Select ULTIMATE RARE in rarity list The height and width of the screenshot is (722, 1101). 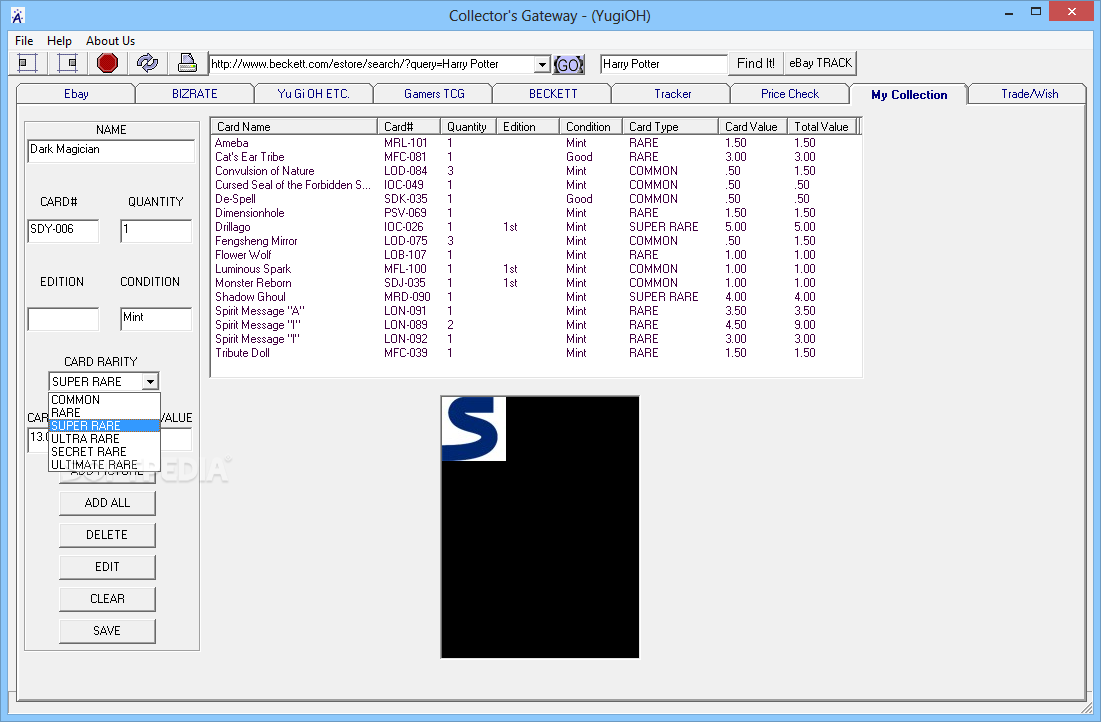[x=105, y=464]
